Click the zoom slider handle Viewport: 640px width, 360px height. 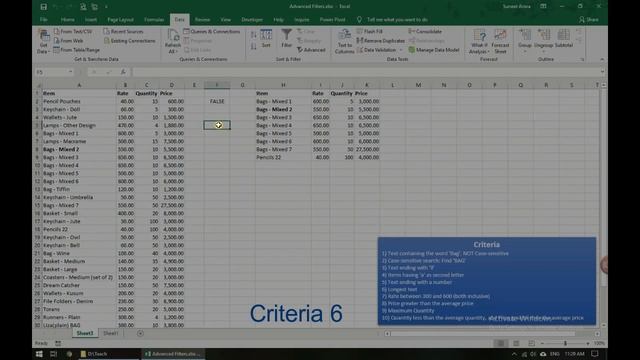565,343
